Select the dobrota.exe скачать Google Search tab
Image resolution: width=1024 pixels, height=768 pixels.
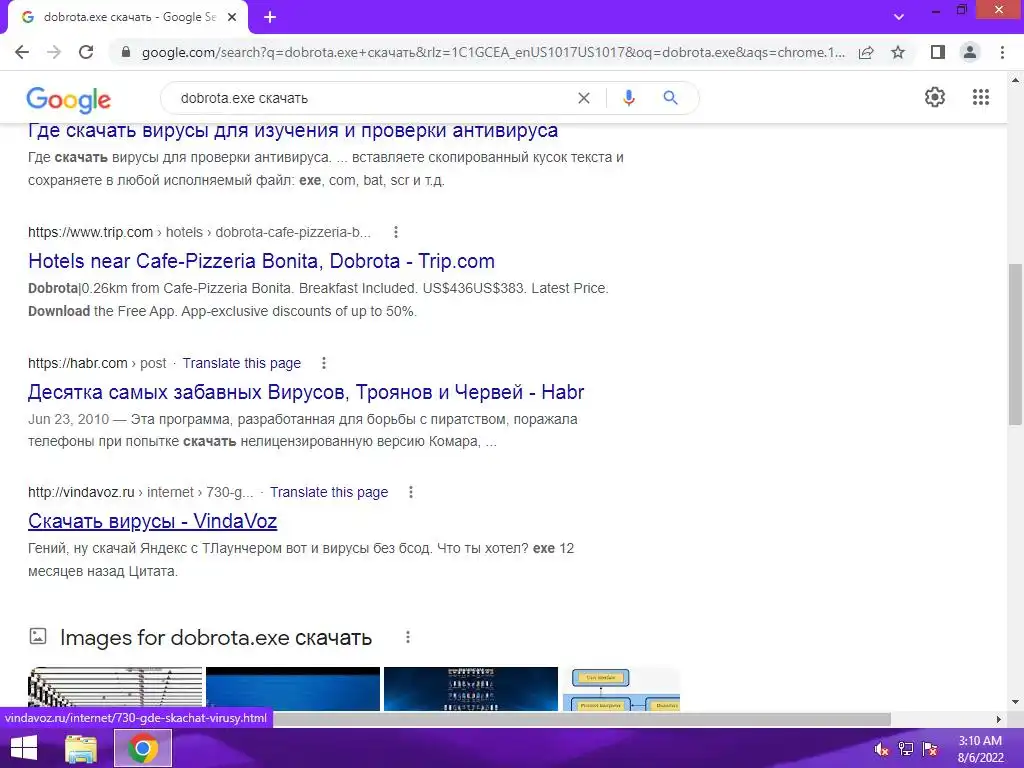pos(128,17)
